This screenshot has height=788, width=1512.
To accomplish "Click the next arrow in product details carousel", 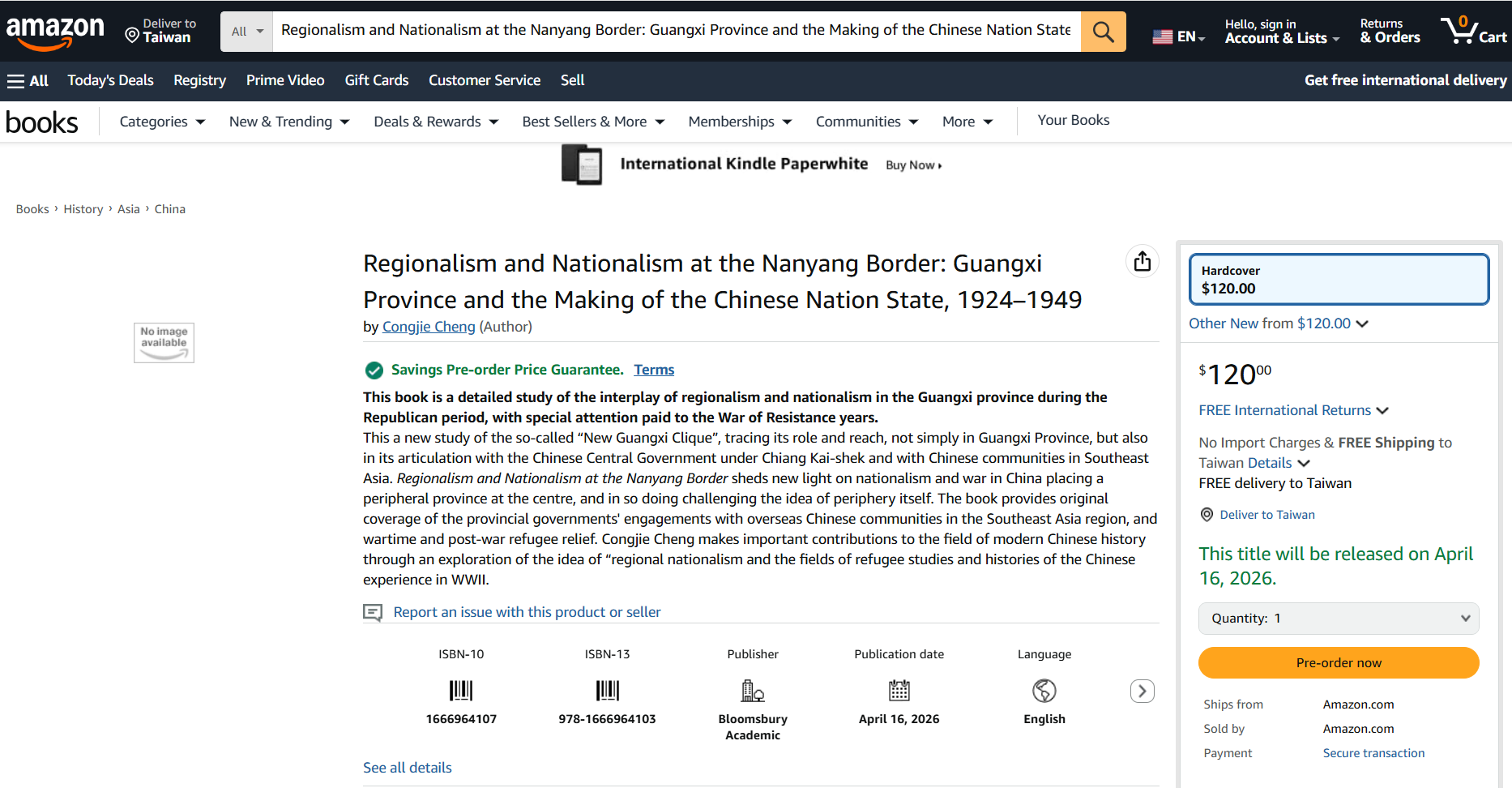I will (x=1142, y=691).
